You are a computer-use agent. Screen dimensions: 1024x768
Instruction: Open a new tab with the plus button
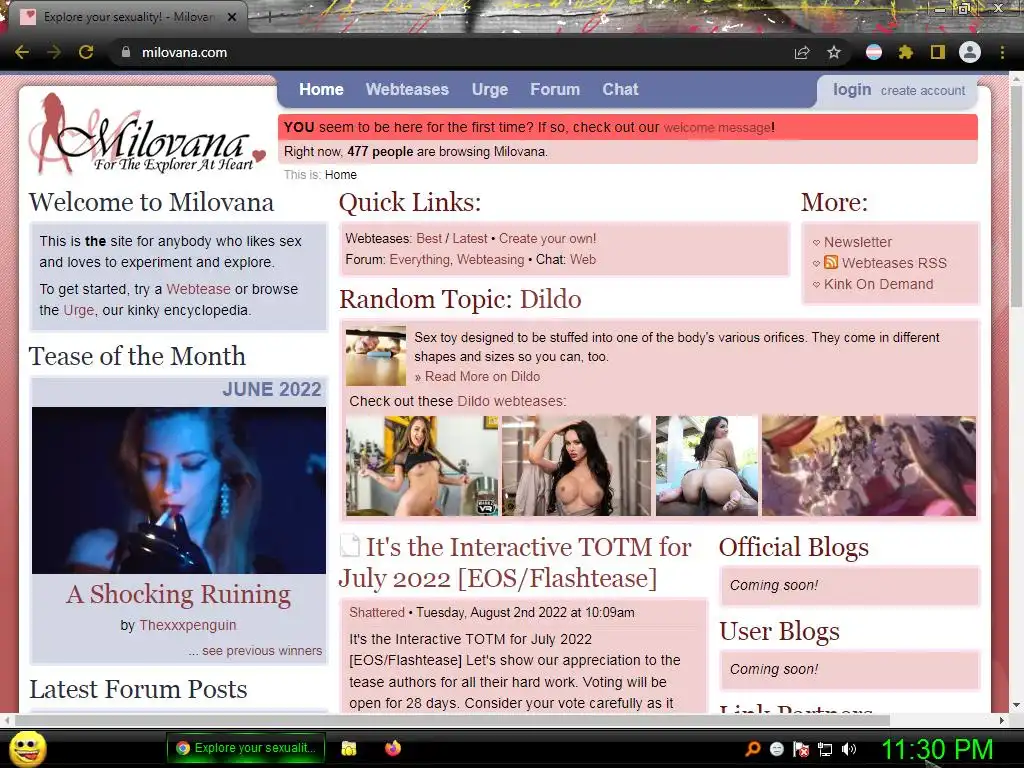(x=269, y=18)
